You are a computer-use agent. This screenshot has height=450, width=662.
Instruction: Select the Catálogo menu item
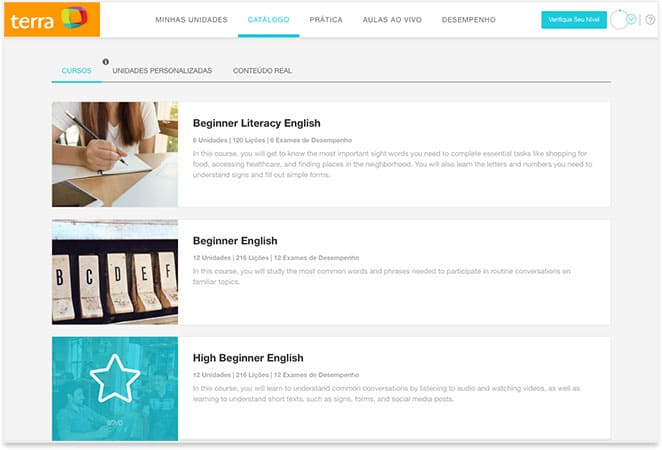(268, 20)
